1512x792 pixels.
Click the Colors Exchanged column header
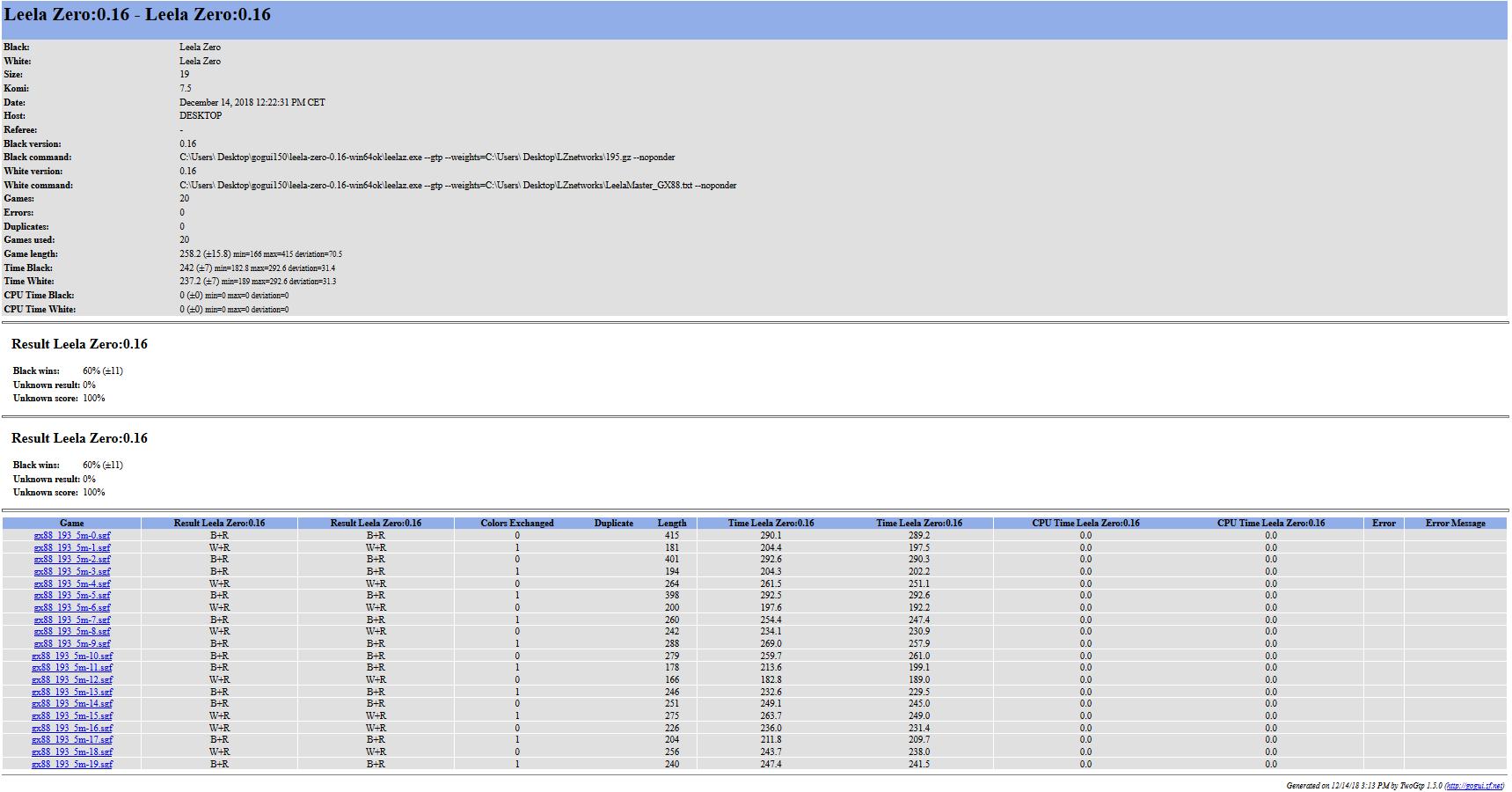pyautogui.click(x=517, y=523)
